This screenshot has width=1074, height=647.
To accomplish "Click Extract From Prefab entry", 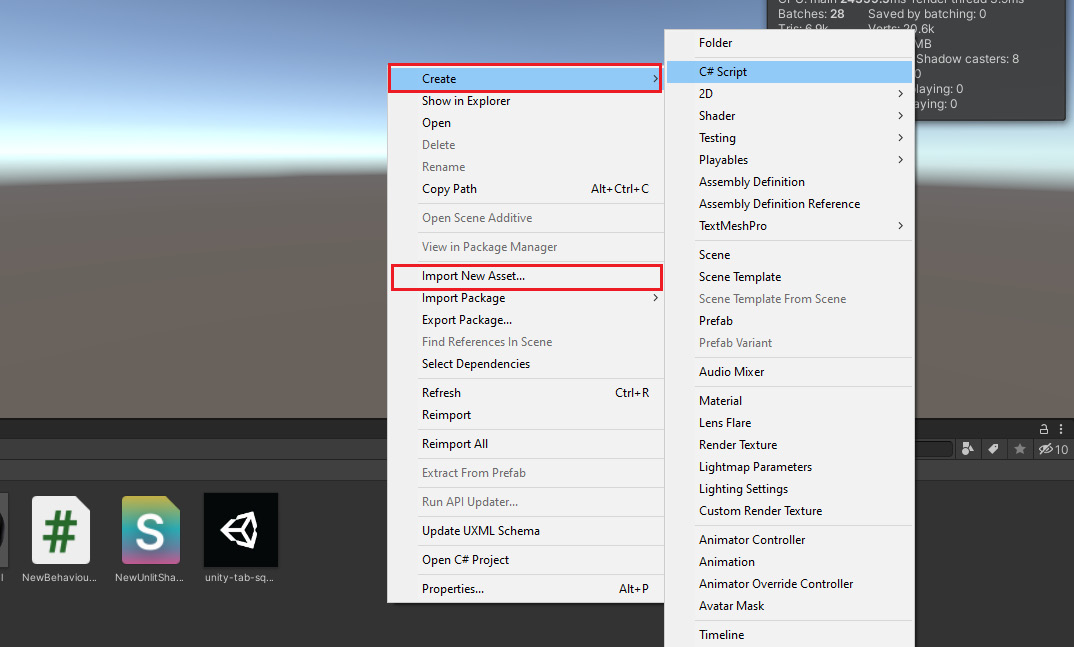I will [x=525, y=472].
